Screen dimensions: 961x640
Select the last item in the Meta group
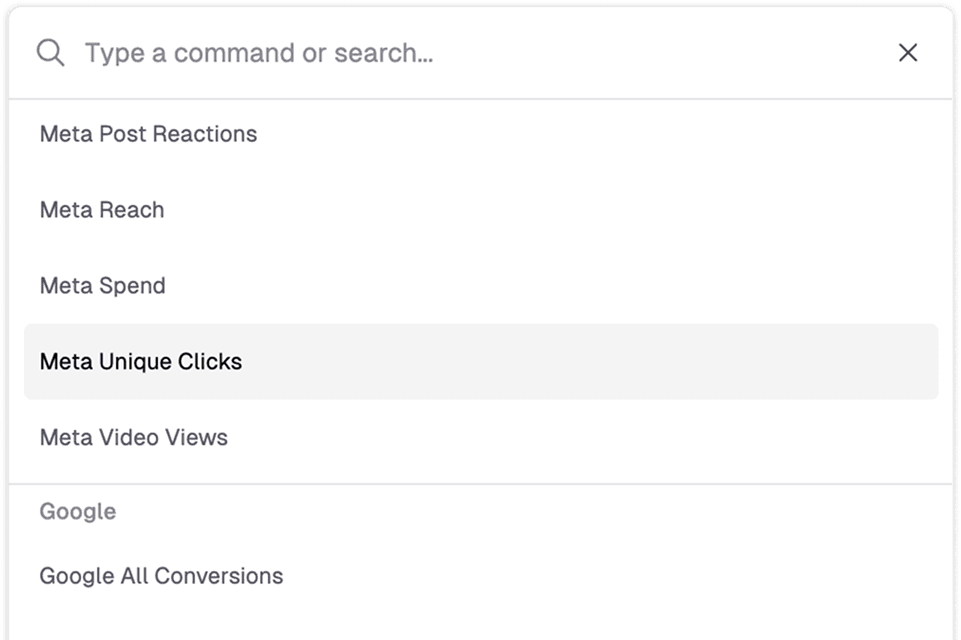coord(134,438)
